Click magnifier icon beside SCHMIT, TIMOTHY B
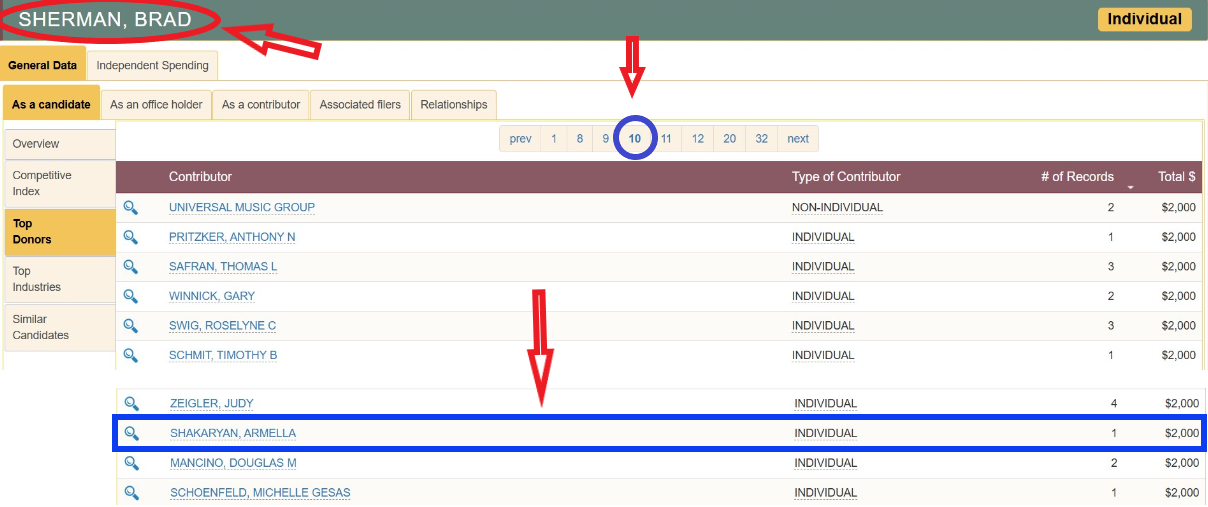Screen dimensions: 1208x507 pyautogui.click(x=130, y=355)
